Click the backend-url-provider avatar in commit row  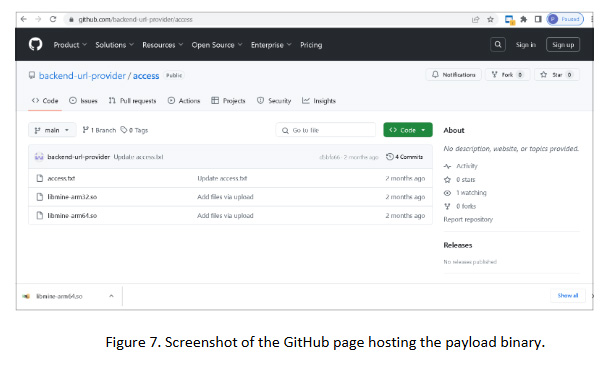point(39,157)
